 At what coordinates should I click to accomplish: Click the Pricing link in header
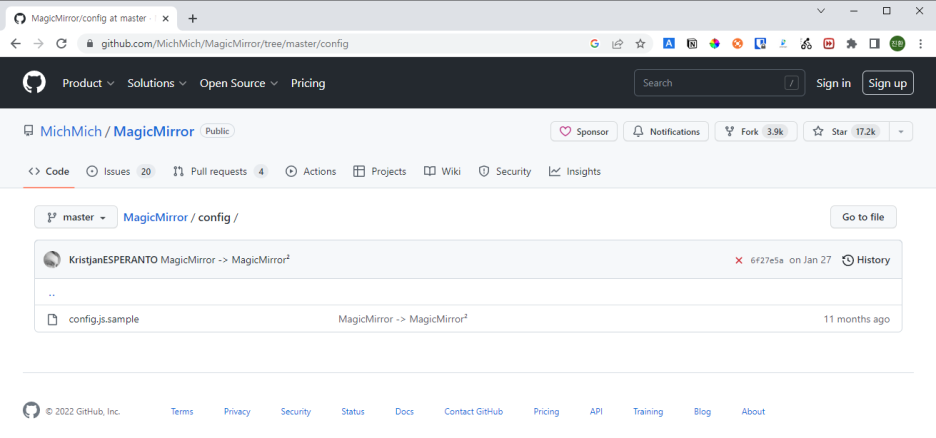click(x=308, y=83)
